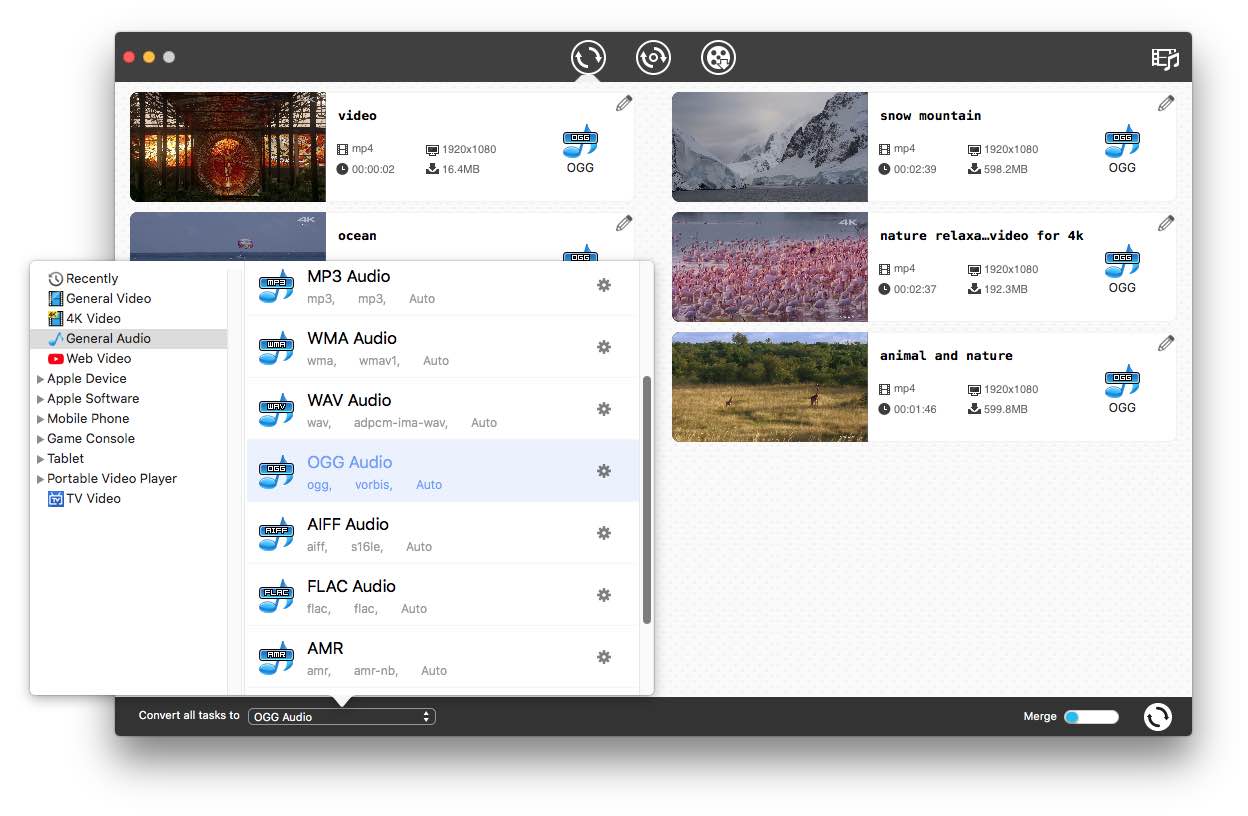Open the media toolbox film reel icon

[x=718, y=58]
